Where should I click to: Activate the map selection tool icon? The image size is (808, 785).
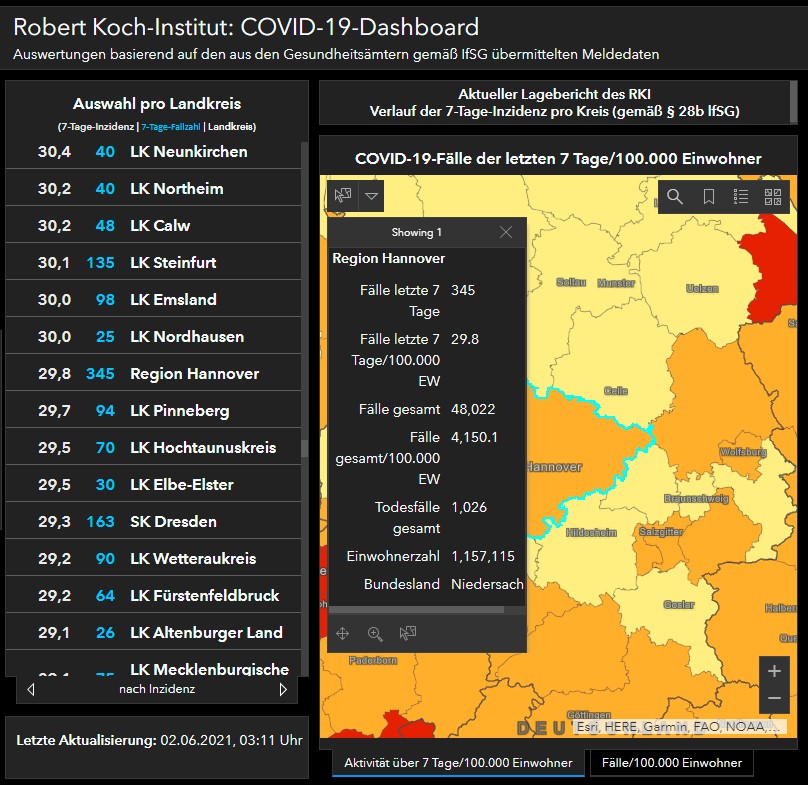[343, 196]
